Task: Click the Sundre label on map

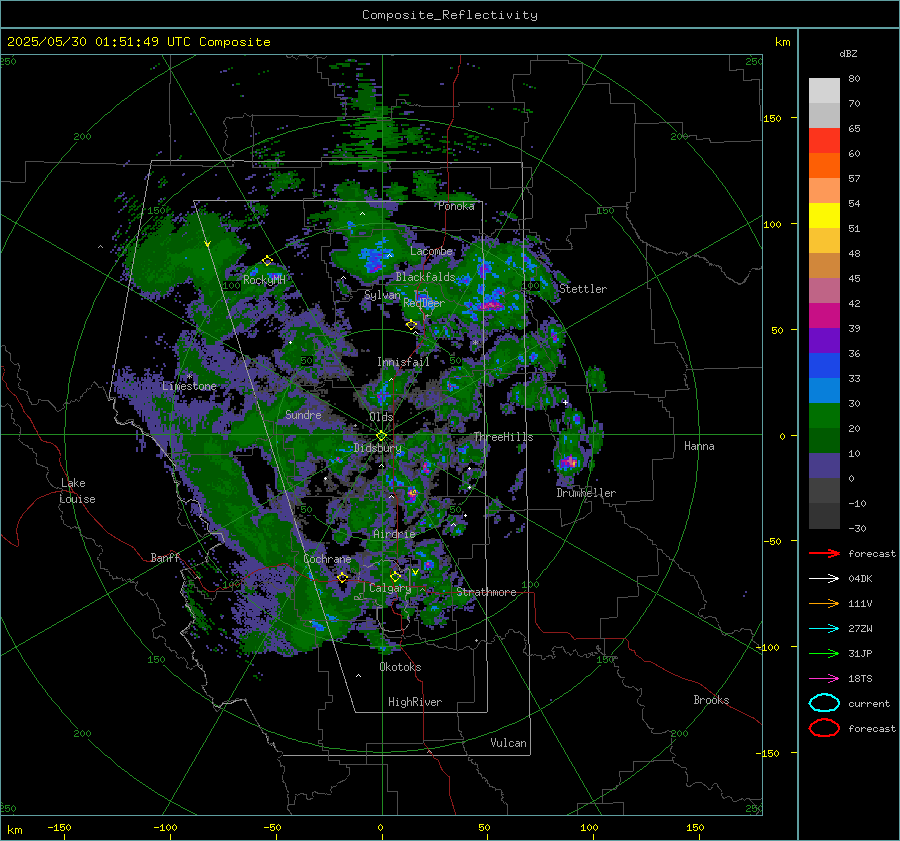Action: pyautogui.click(x=303, y=414)
